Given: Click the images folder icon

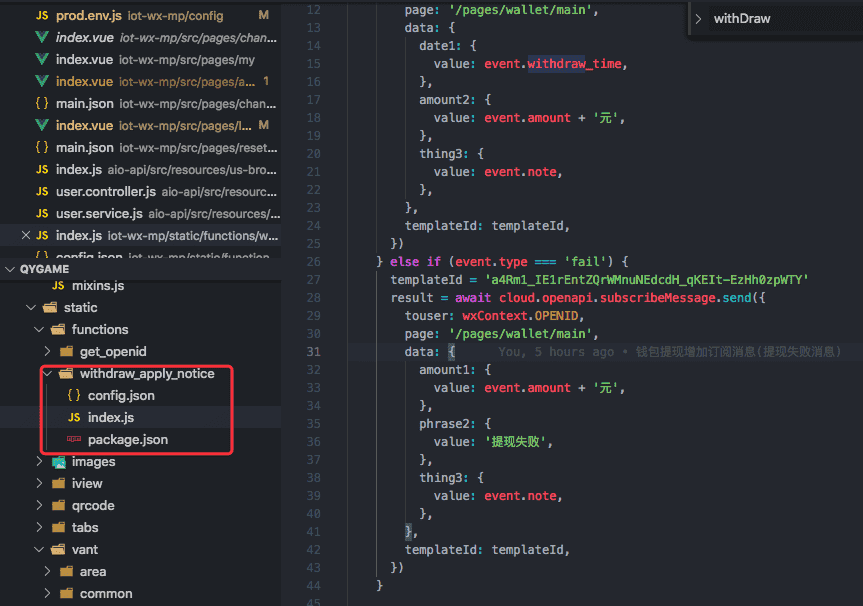Looking at the screenshot, I should [59, 462].
